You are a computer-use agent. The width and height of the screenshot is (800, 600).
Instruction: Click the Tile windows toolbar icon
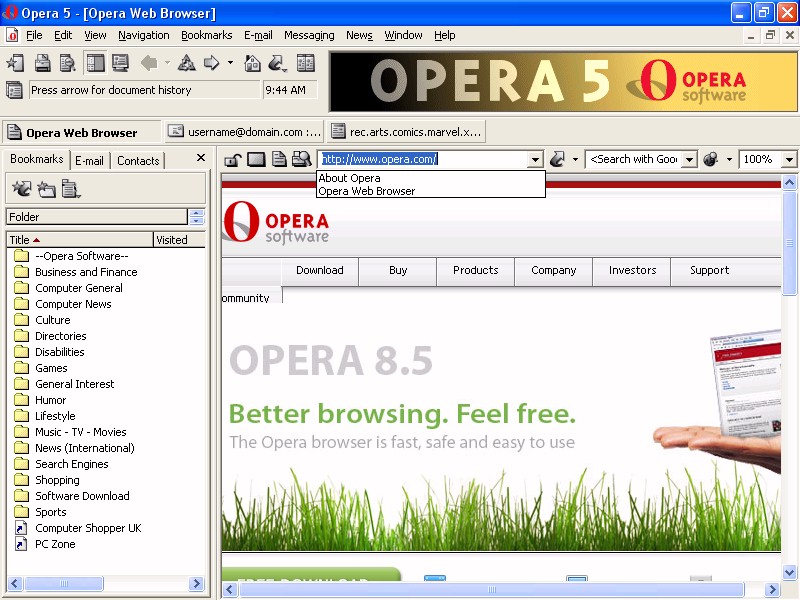[x=306, y=63]
